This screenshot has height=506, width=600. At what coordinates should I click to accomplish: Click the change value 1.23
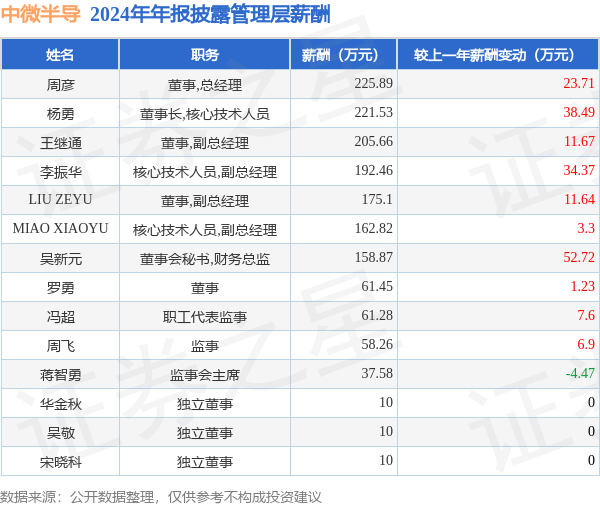(583, 286)
